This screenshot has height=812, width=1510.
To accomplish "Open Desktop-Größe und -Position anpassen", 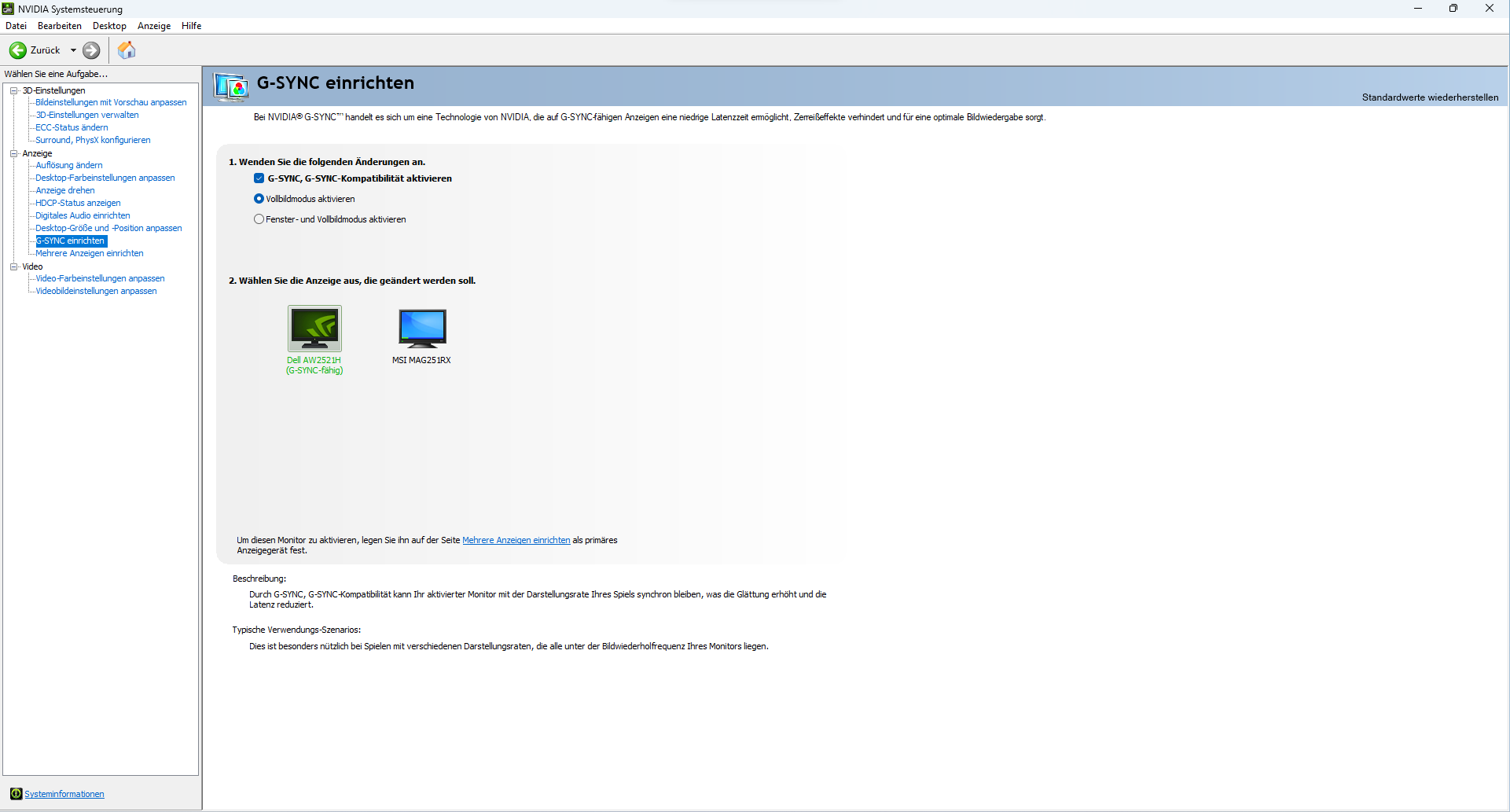I will pyautogui.click(x=108, y=228).
